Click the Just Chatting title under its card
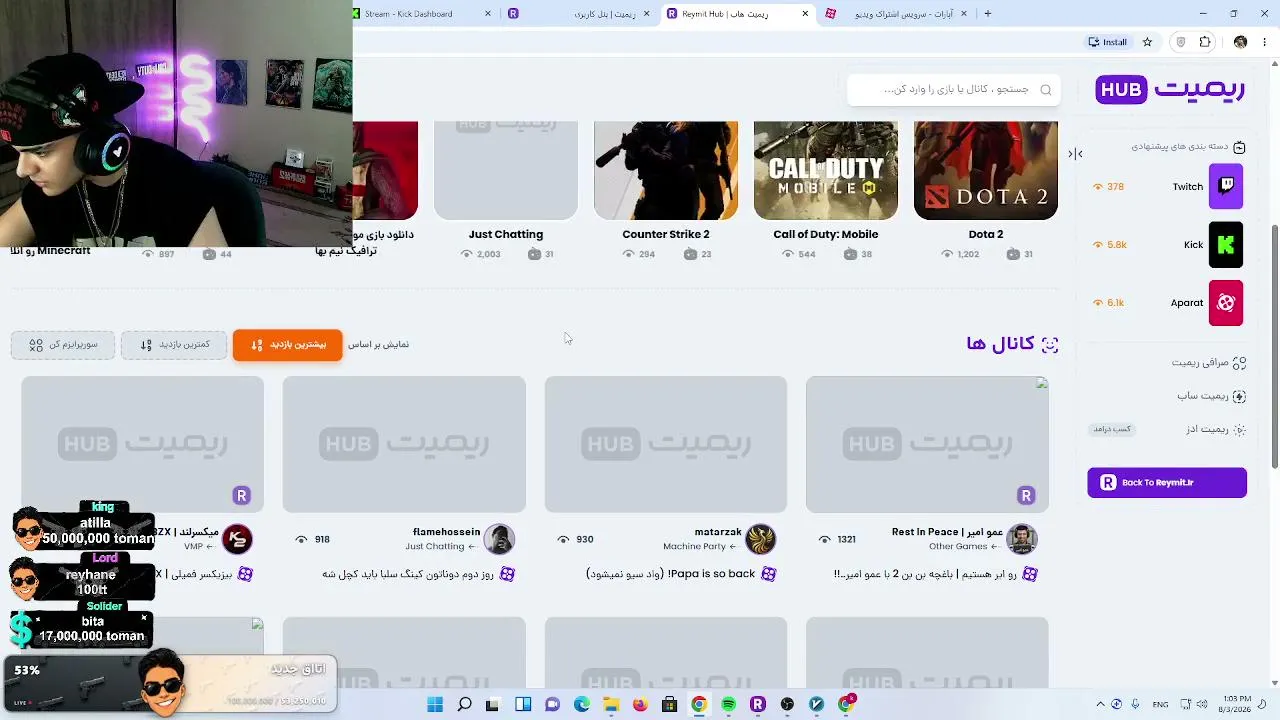1280x720 pixels. pos(506,234)
